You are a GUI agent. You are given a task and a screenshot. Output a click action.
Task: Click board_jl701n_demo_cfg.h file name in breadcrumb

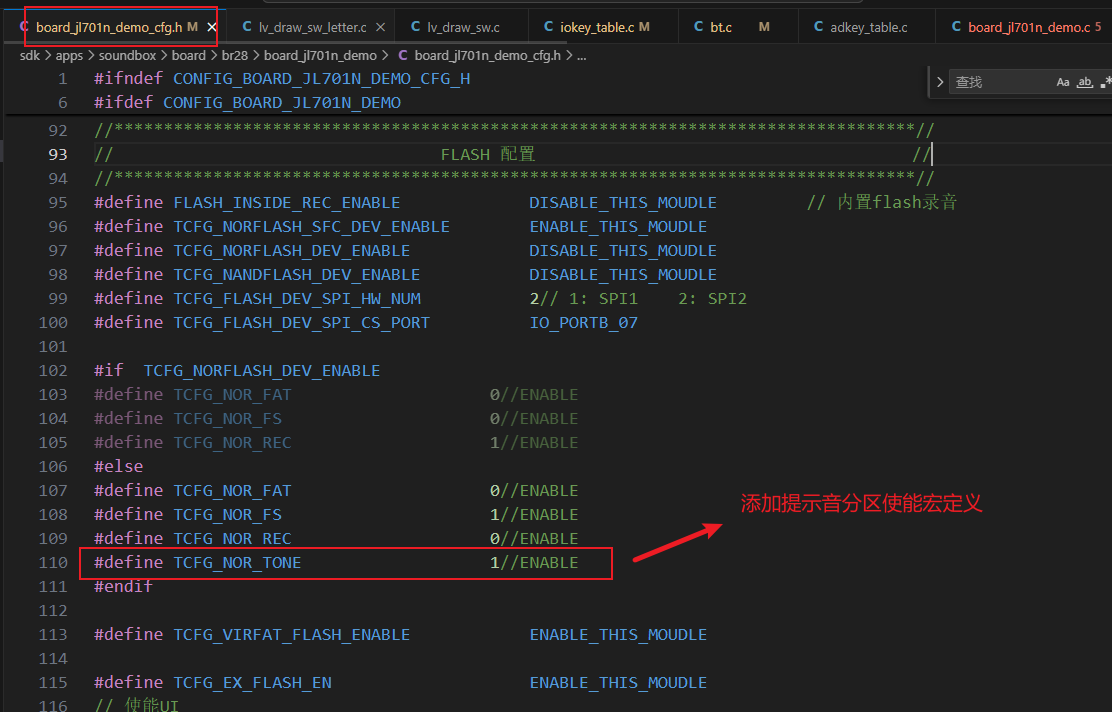[488, 55]
